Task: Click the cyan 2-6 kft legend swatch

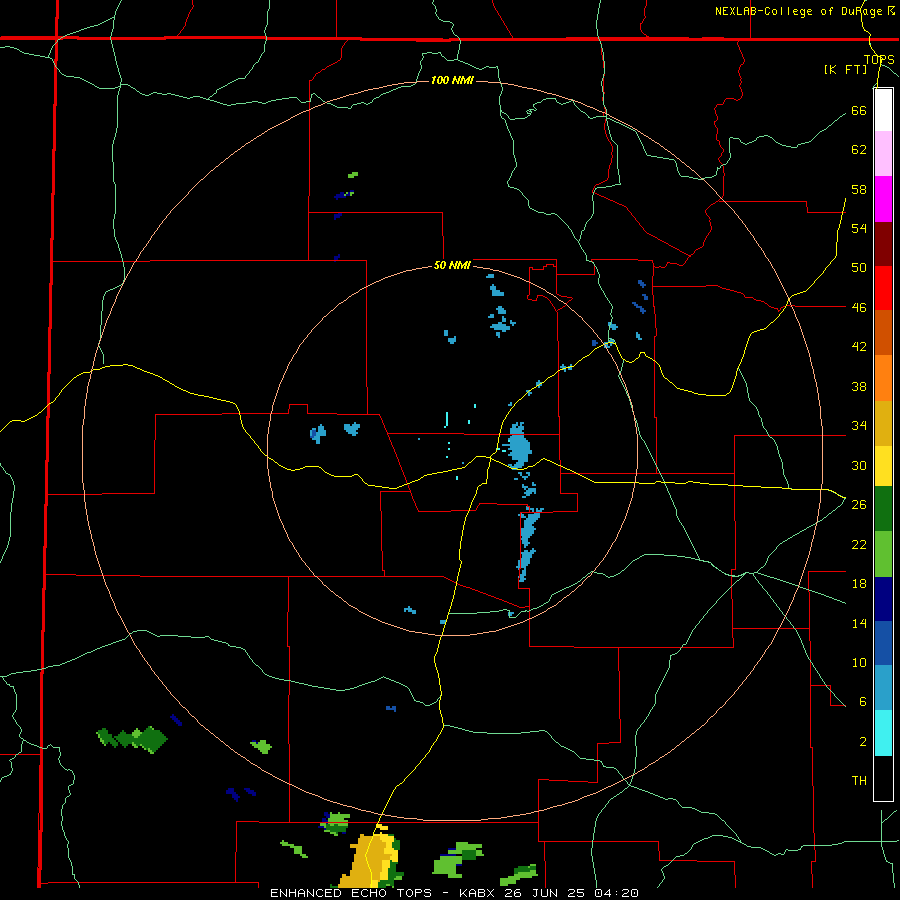Action: [883, 733]
